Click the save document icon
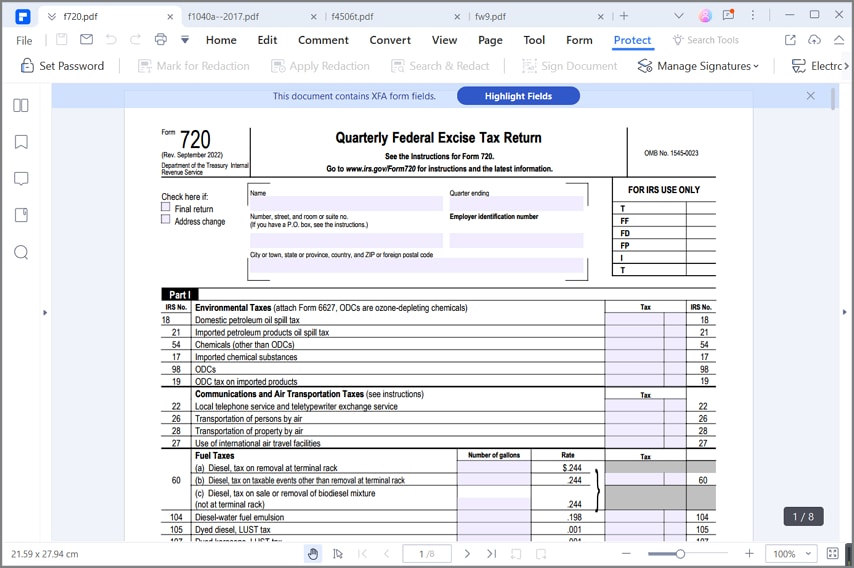 point(62,39)
